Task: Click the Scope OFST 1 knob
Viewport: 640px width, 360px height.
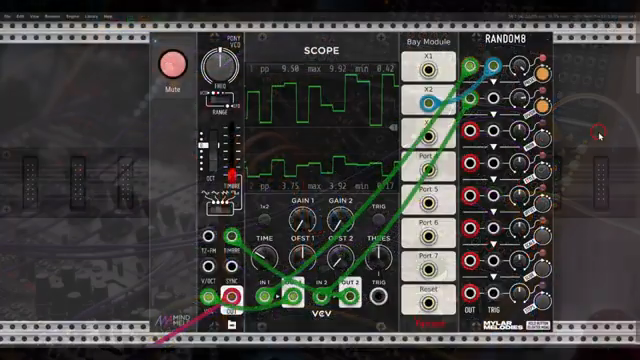Action: pyautogui.click(x=302, y=258)
